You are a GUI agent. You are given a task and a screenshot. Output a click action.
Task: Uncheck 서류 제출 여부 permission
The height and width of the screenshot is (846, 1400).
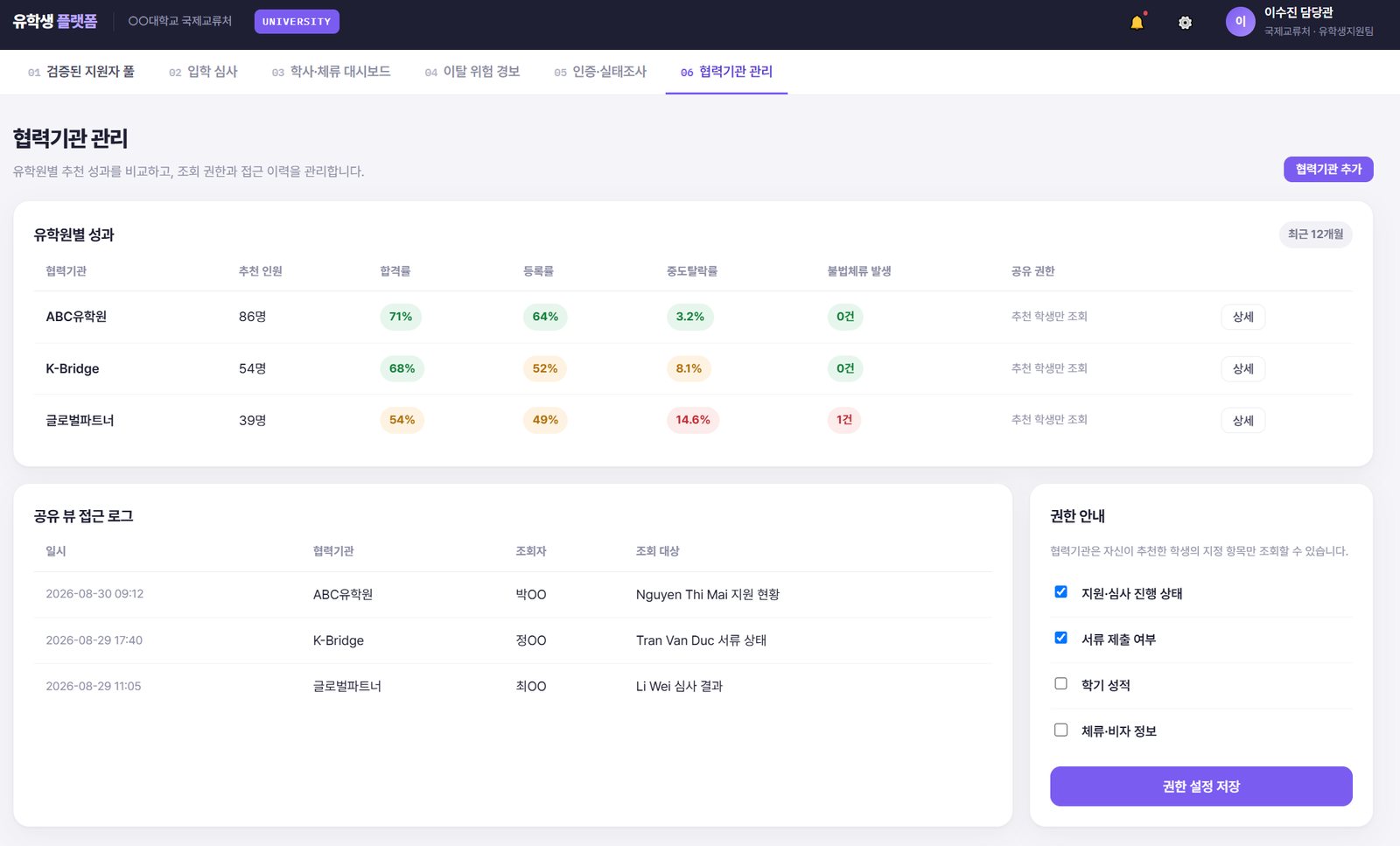click(1060, 638)
